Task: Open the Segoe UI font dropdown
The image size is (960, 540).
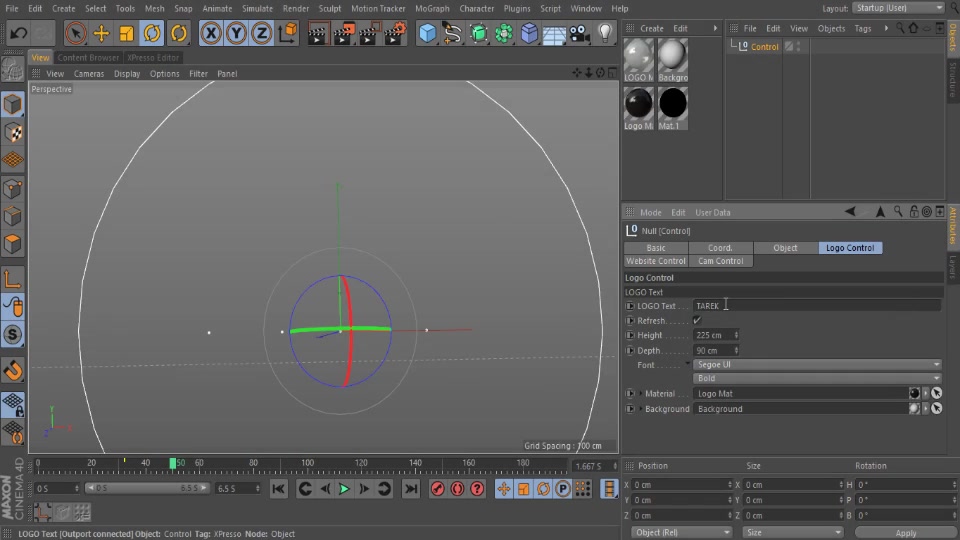Action: tap(817, 364)
